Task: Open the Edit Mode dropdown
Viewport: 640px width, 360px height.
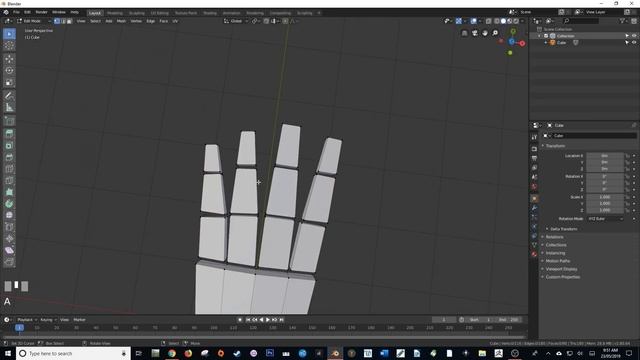Action: pyautogui.click(x=34, y=21)
